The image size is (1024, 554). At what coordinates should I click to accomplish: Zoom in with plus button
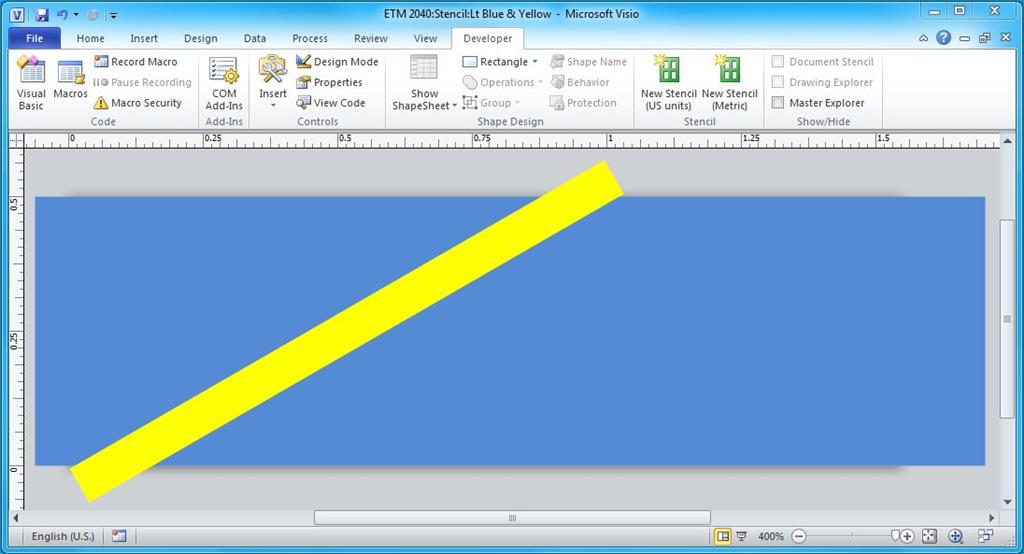tap(906, 536)
